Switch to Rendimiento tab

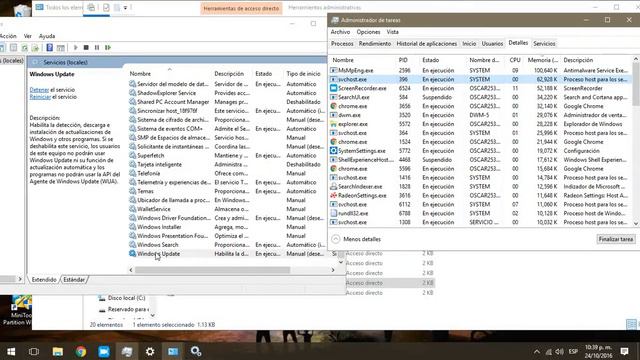click(x=375, y=44)
